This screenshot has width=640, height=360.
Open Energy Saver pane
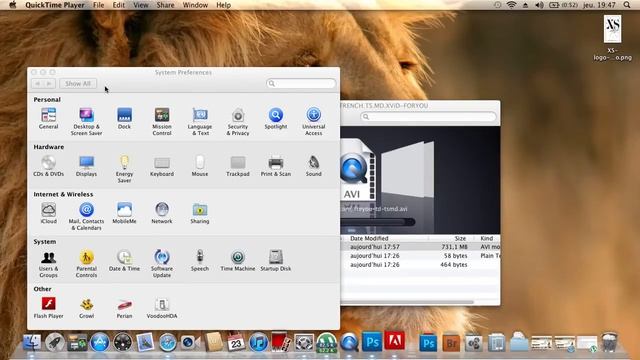click(124, 169)
